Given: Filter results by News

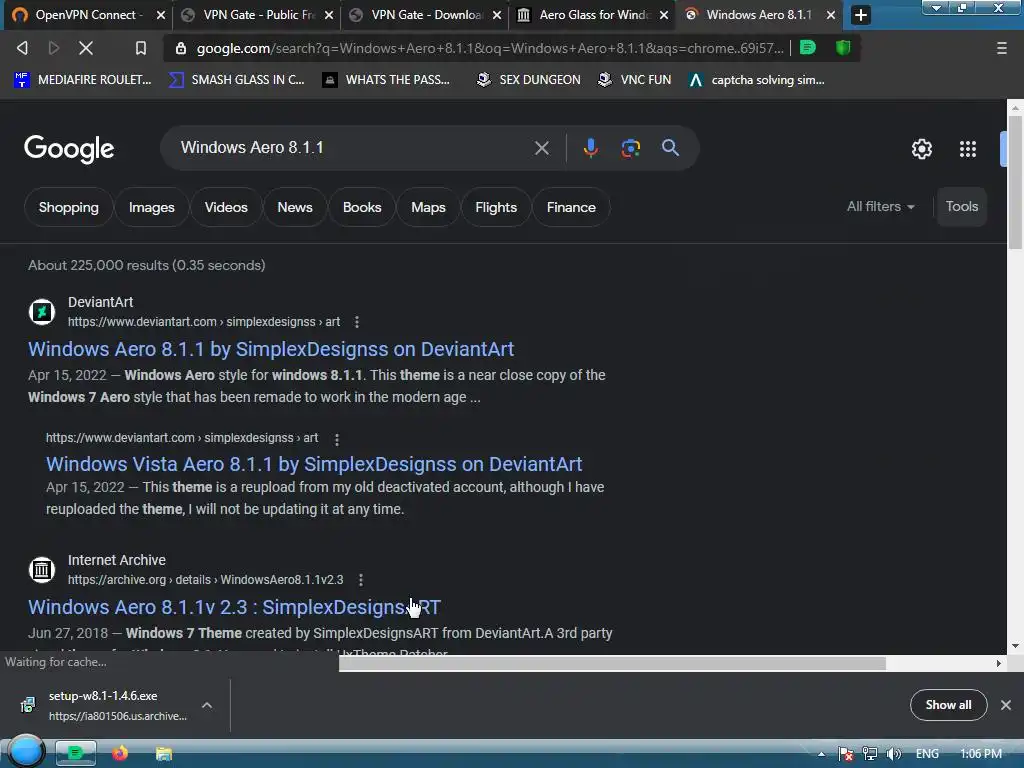Looking at the screenshot, I should point(295,208).
